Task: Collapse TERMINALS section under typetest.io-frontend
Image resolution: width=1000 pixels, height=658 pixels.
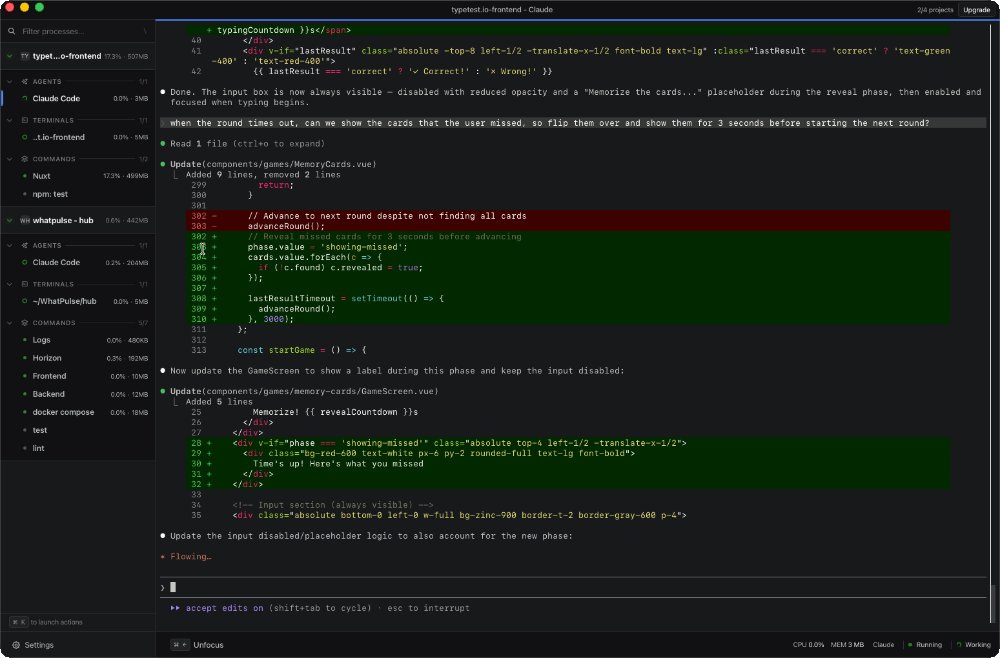Action: [x=10, y=120]
